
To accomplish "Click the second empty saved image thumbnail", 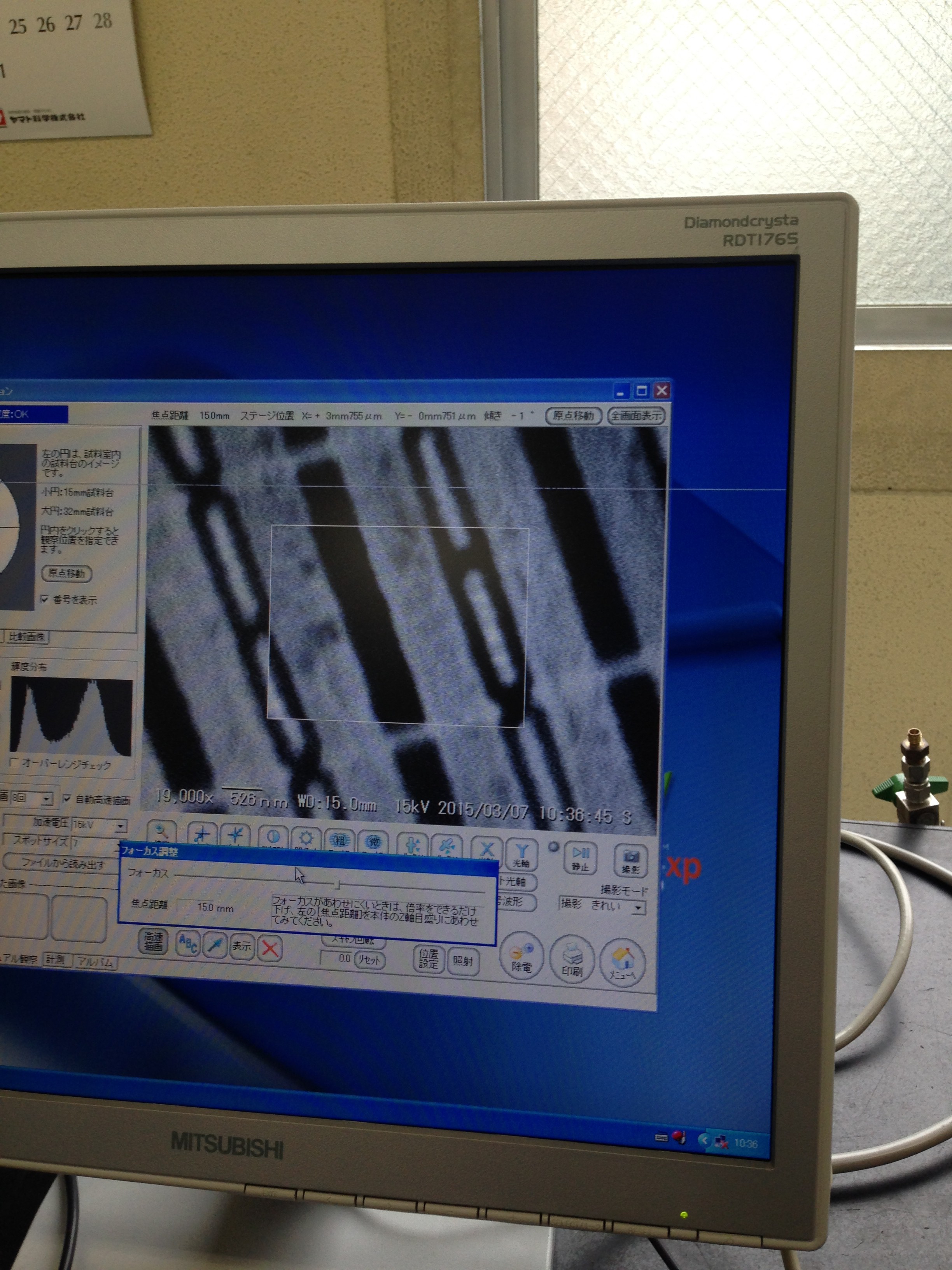I will [79, 920].
